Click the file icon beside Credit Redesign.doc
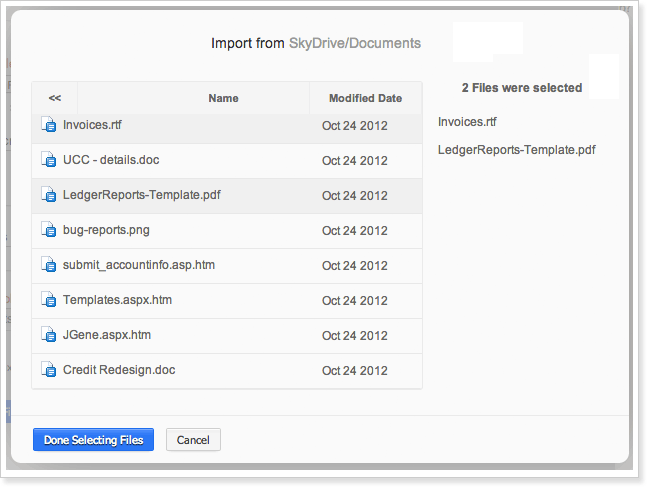Viewport: 650px width, 488px height. 49,369
